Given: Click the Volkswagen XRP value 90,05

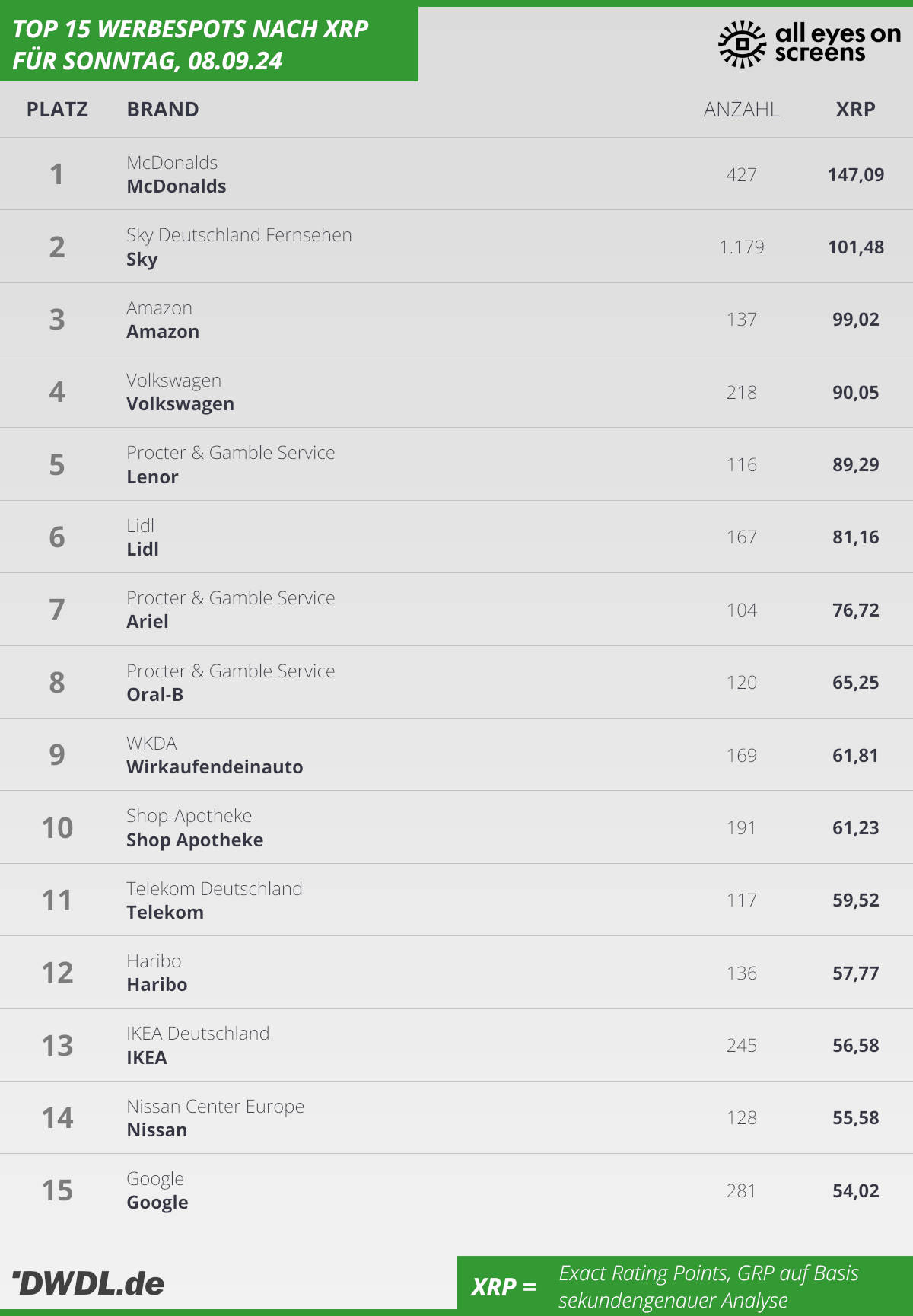Looking at the screenshot, I should (x=855, y=393).
